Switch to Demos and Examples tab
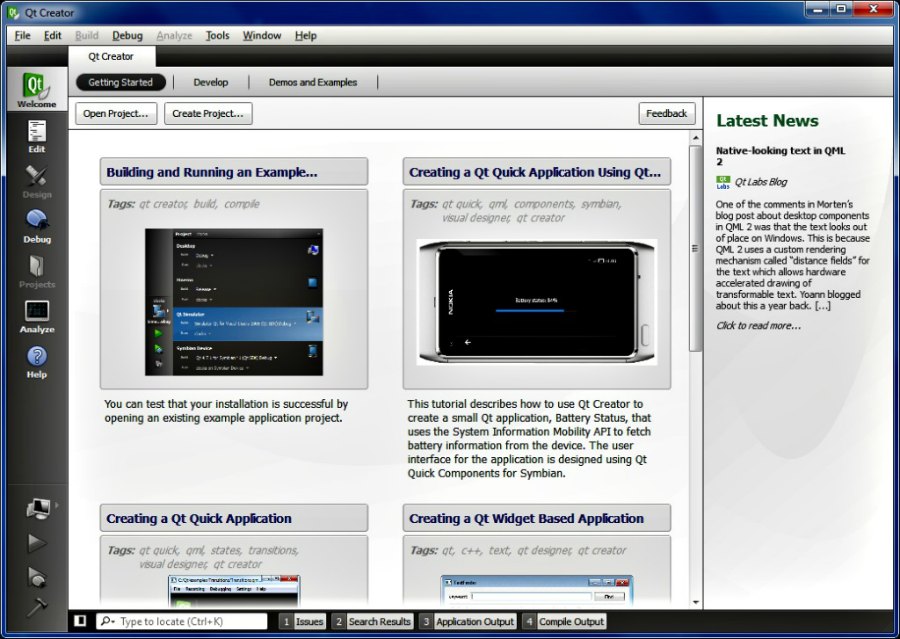 click(313, 82)
